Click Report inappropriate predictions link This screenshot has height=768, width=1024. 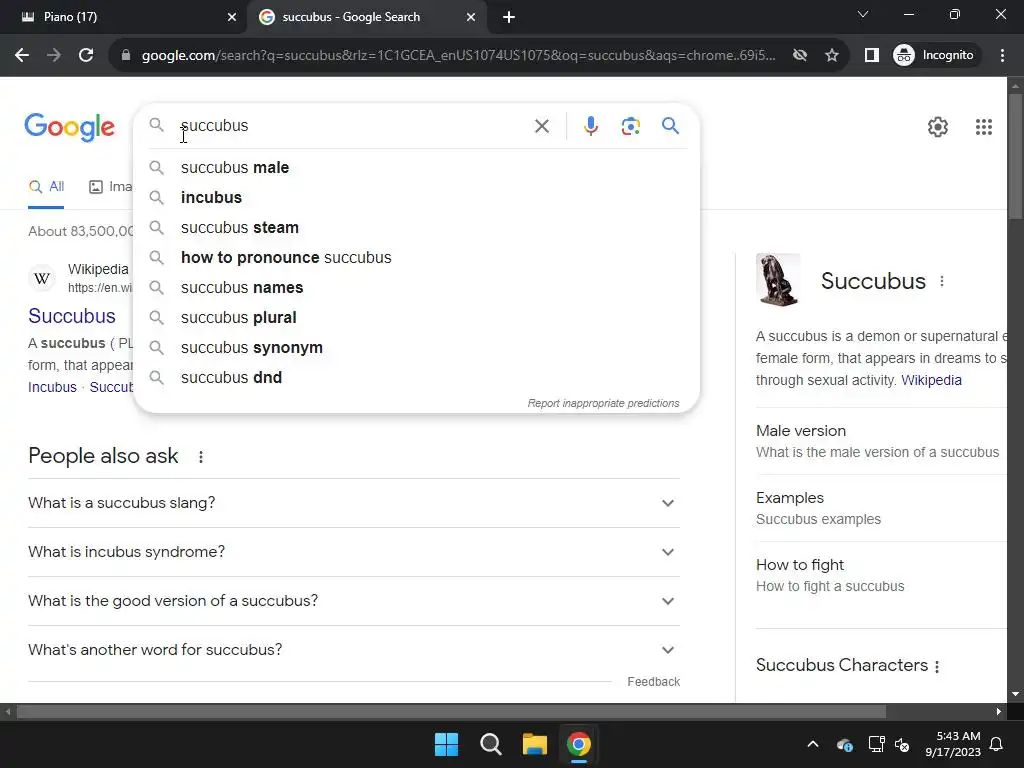coord(603,403)
